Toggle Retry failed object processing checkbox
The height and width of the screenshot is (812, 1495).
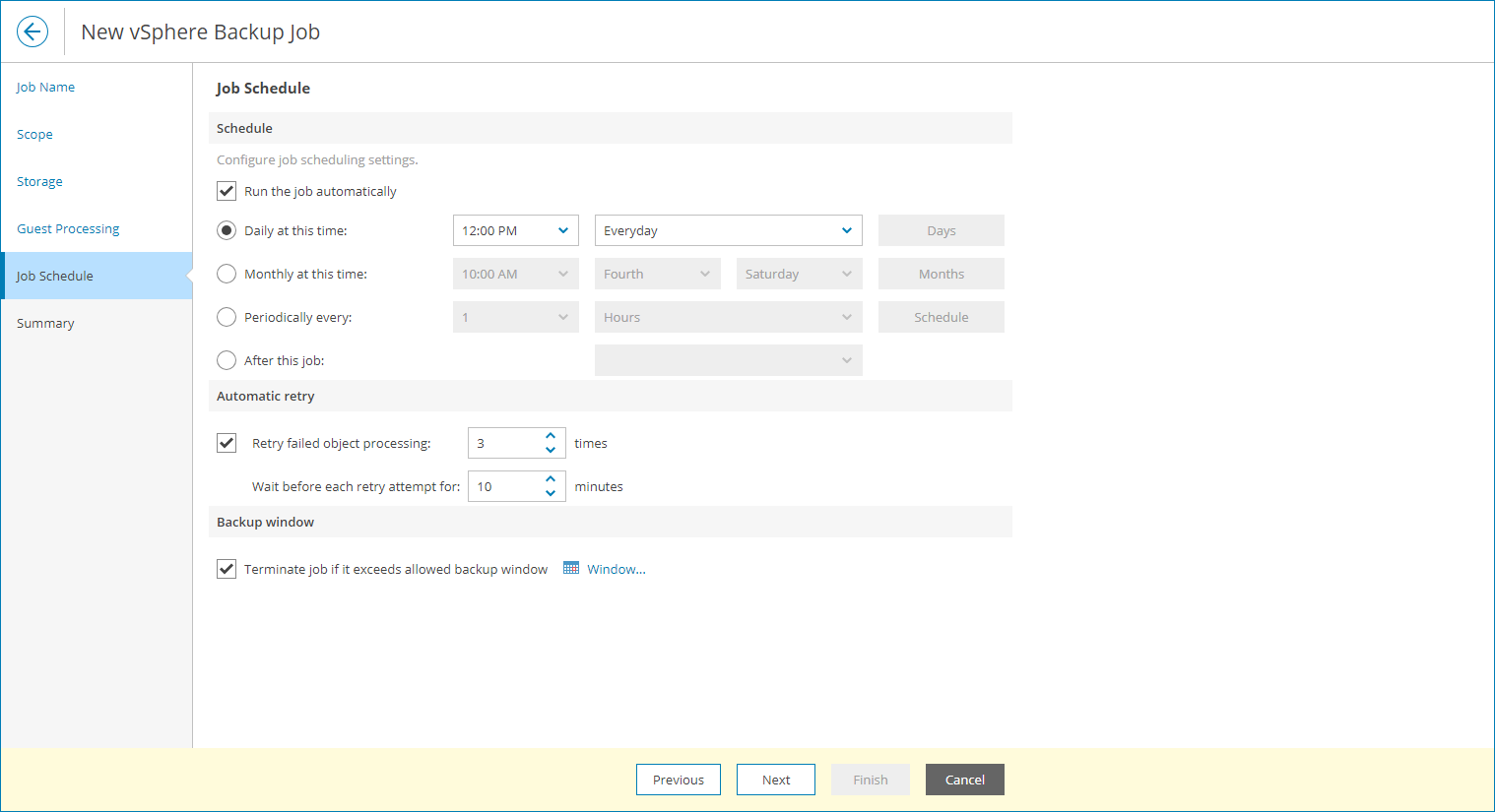227,443
